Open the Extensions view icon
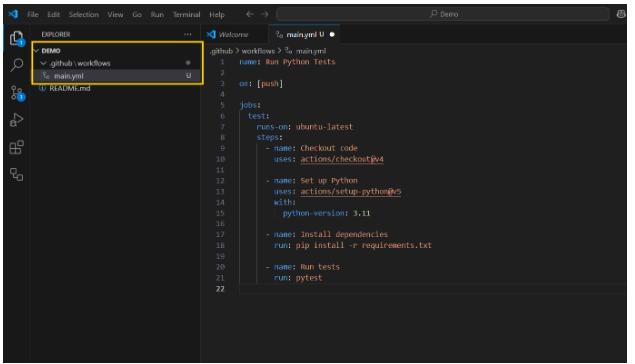635x364 pixels. pyautogui.click(x=17, y=147)
